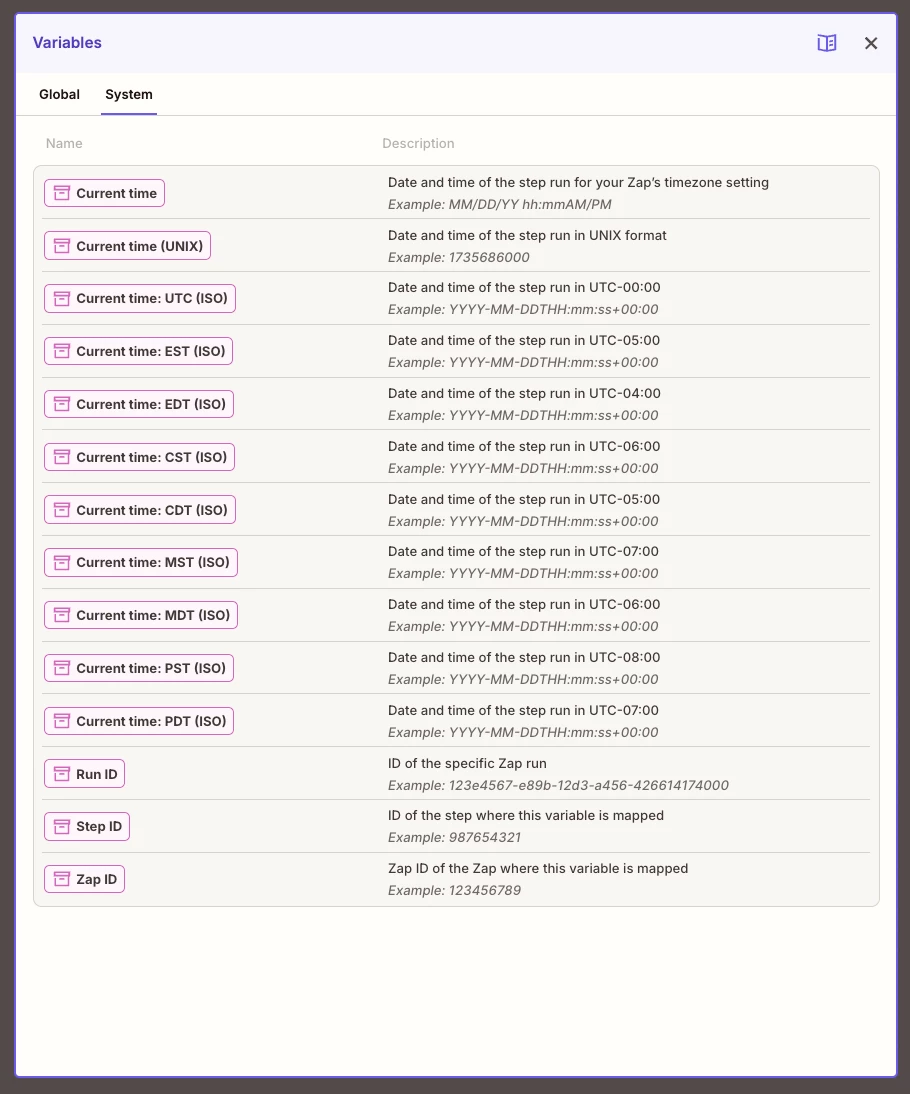Screen dimensions: 910x1094
Task: Select the Zap ID variable pill
Action: click(x=84, y=879)
